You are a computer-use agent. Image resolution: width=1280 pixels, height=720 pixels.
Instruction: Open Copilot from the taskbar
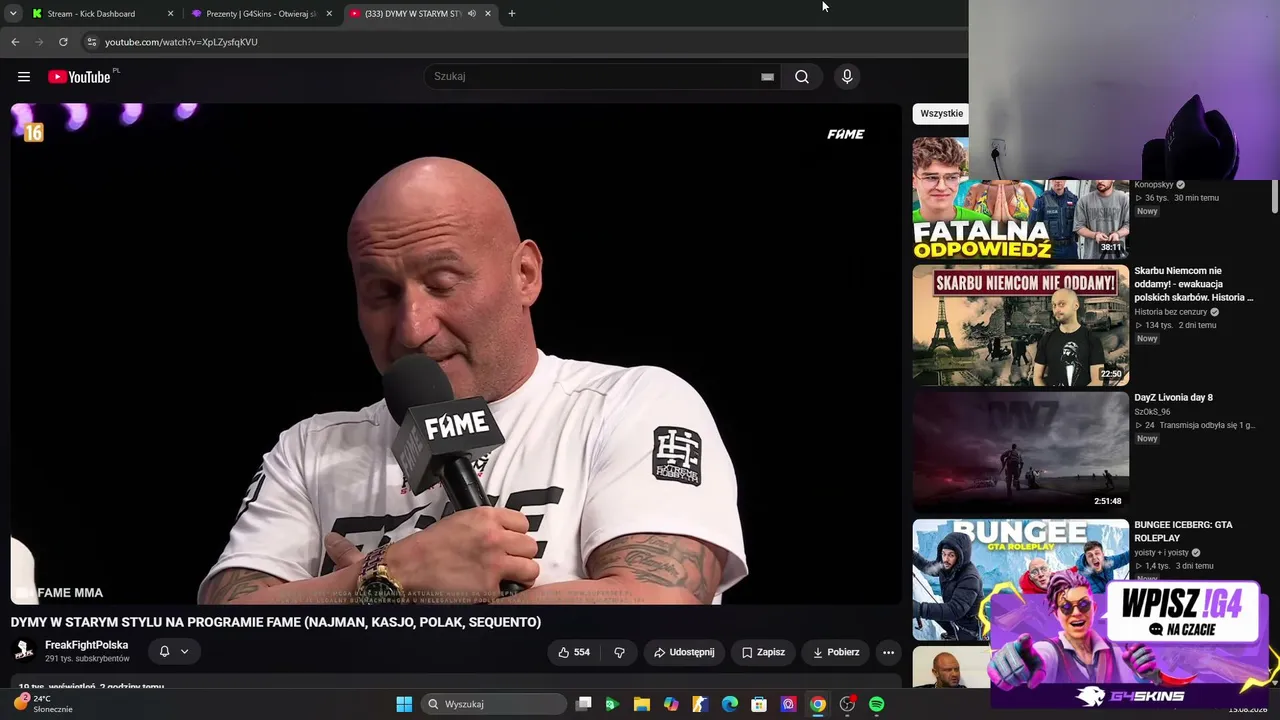point(671,704)
